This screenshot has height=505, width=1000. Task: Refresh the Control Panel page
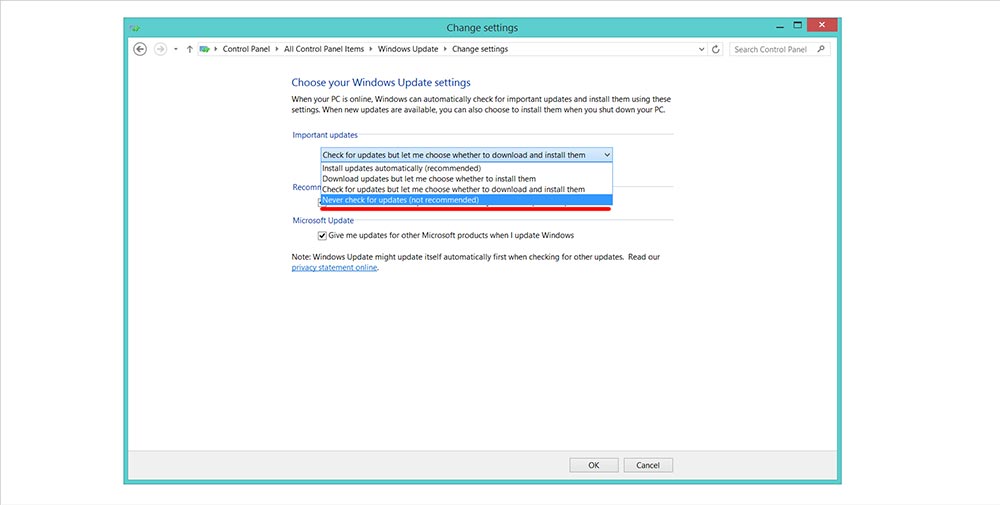click(x=716, y=49)
